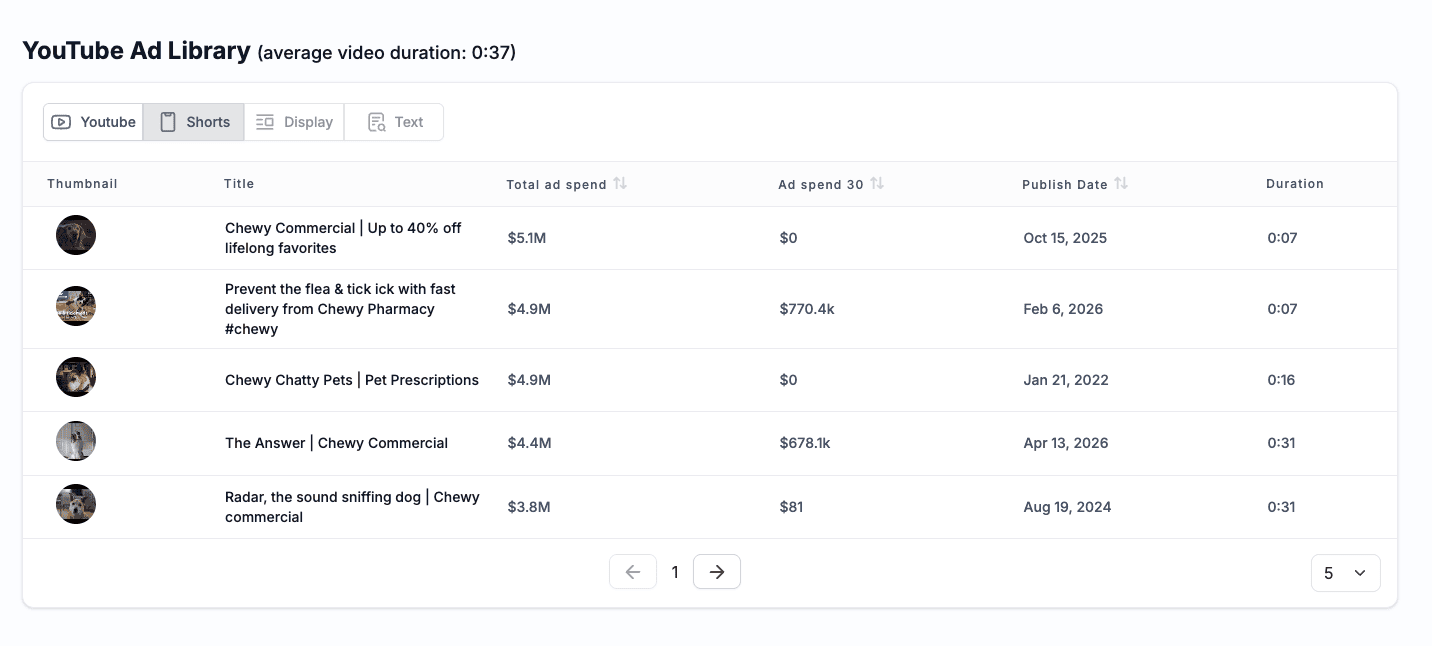Select the $3.8M total spend value
This screenshot has width=1432, height=646.
click(x=529, y=507)
